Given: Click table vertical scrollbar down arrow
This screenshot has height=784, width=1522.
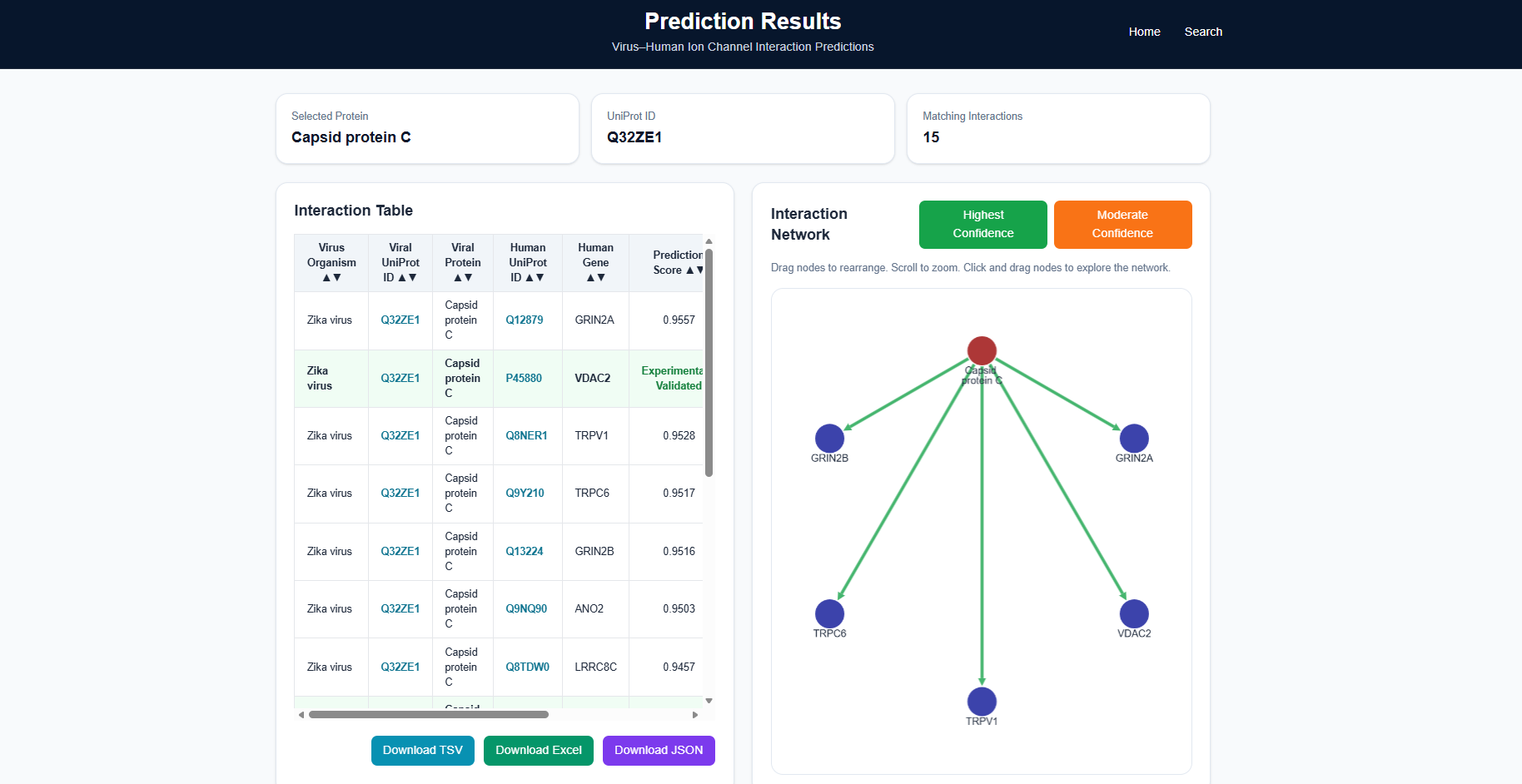Looking at the screenshot, I should [709, 702].
